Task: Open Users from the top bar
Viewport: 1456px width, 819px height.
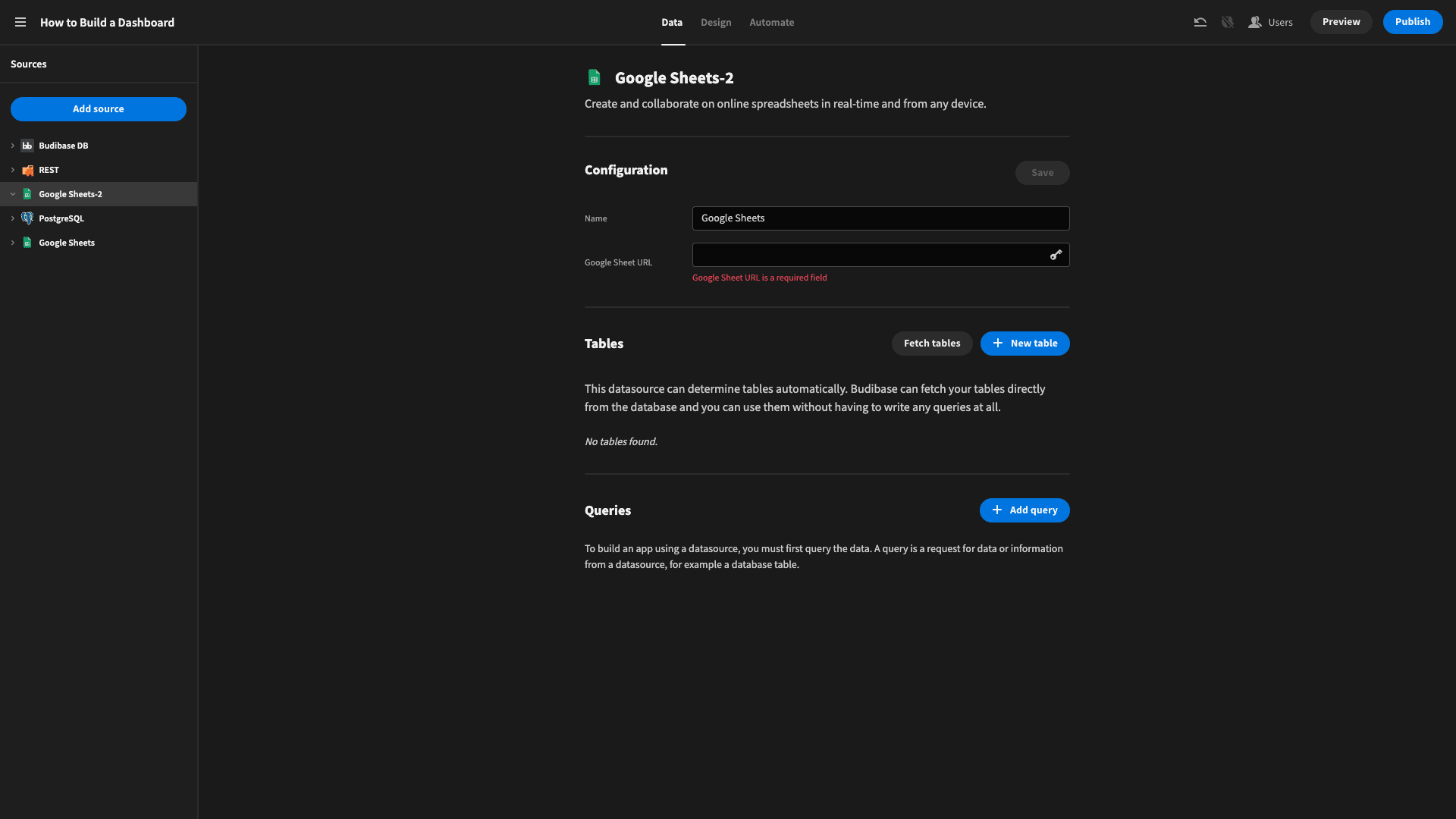Action: (1271, 23)
